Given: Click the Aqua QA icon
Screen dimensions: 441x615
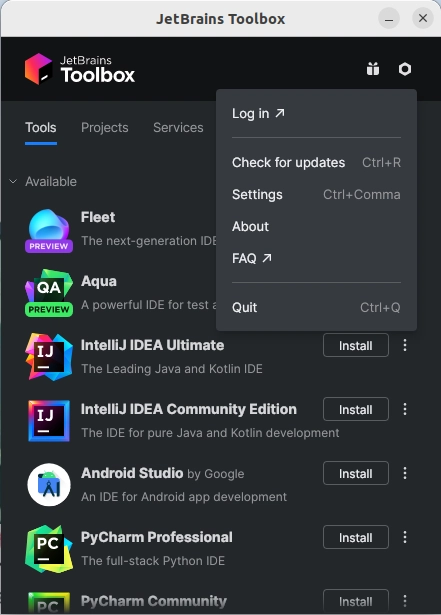Looking at the screenshot, I should click(49, 293).
